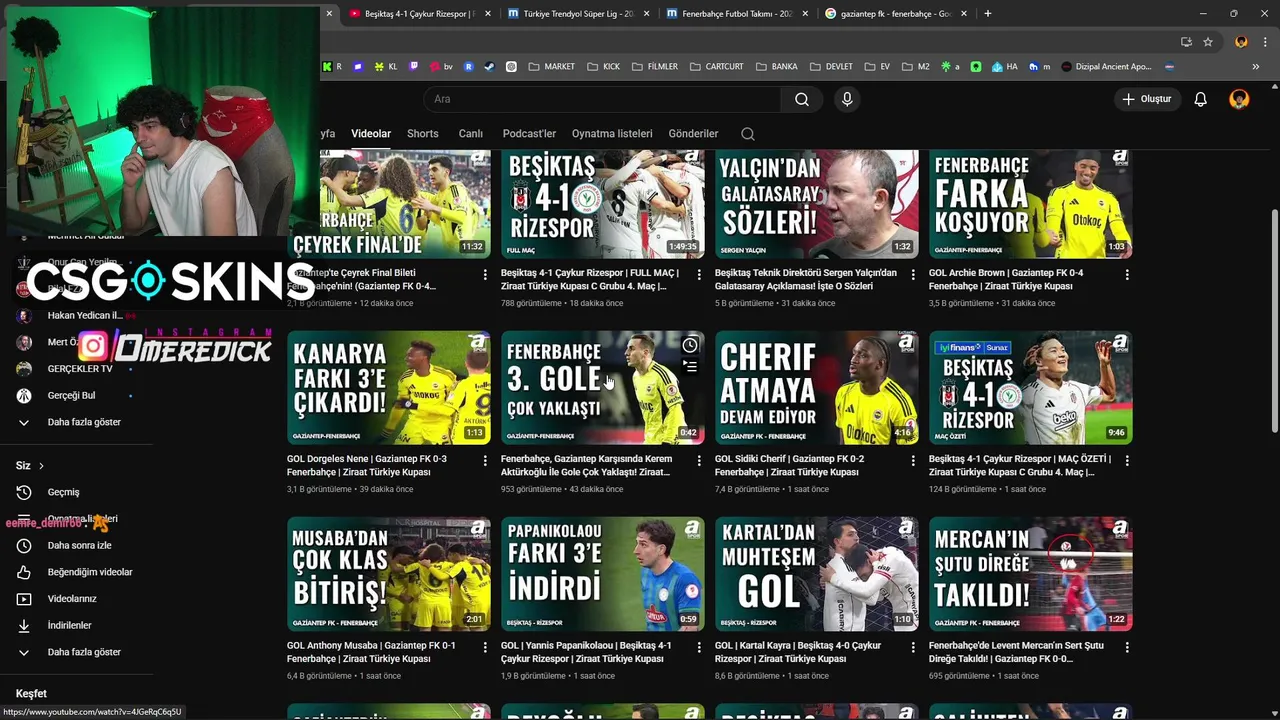The image size is (1280, 720).
Task: Open the Cherif Atmaya Devam Ediyor thumbnail
Action: click(x=817, y=387)
